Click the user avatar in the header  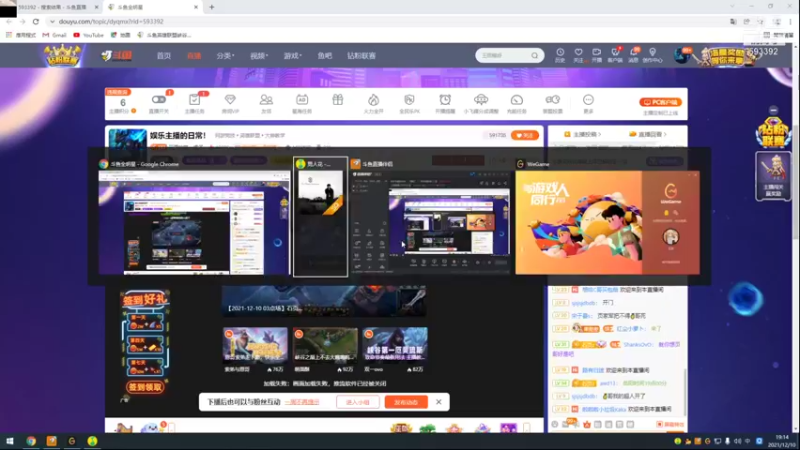pyautogui.click(x=681, y=55)
